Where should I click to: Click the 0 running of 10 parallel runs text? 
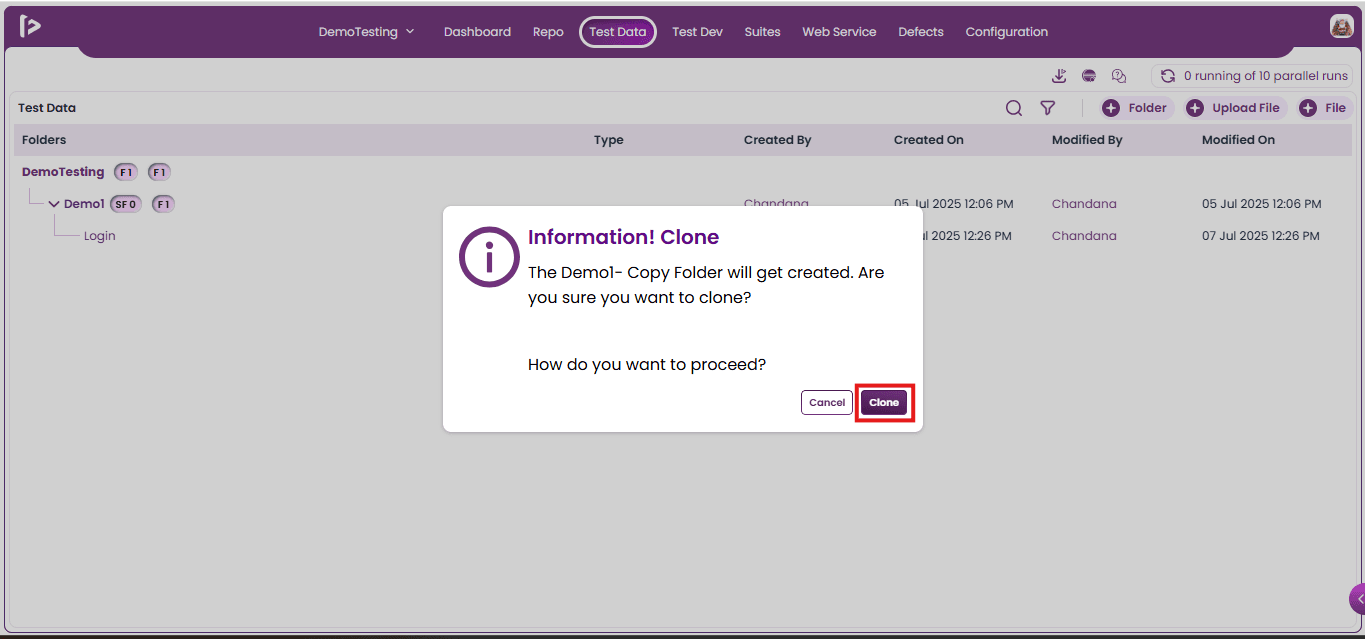pos(1266,76)
